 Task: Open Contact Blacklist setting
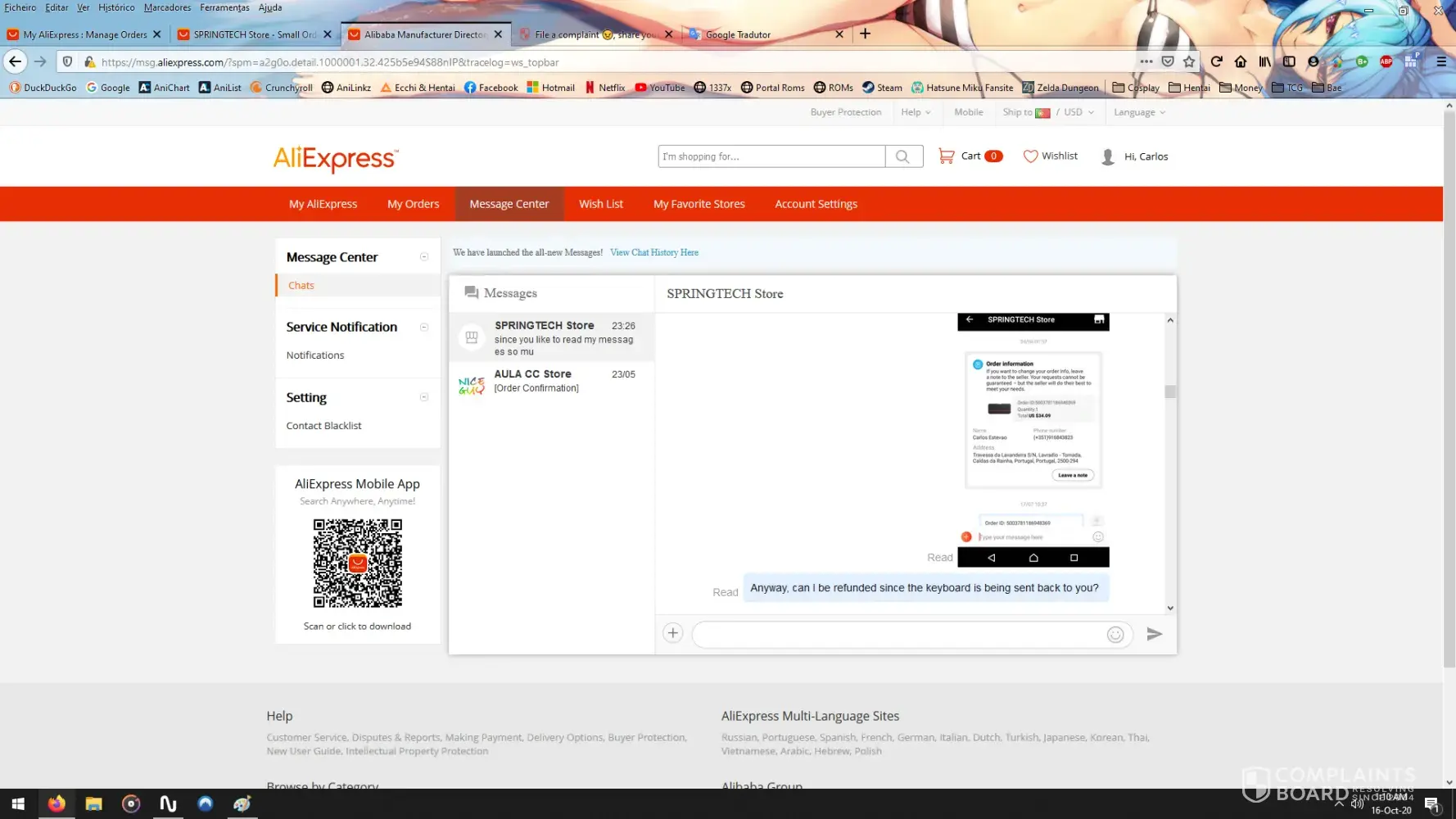tap(323, 426)
